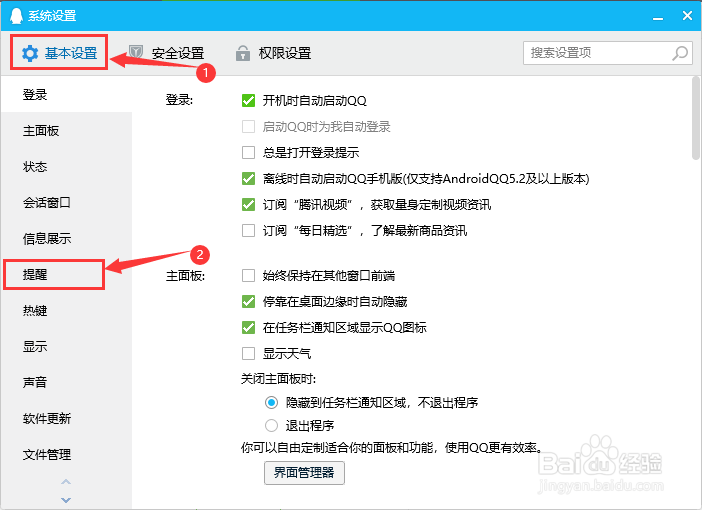
Task: Uncheck 在任务栏通知区域显示QQ图标
Action: tap(248, 327)
